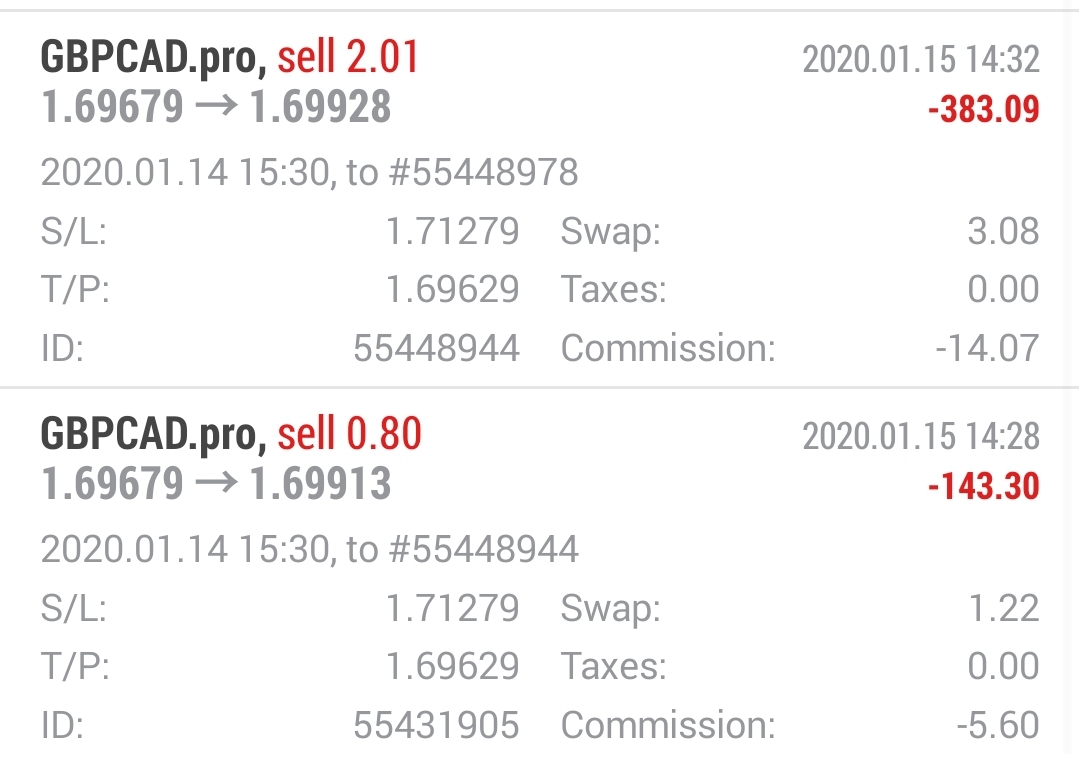
Task: Tap the sell 2.01 volume label
Action: point(348,57)
